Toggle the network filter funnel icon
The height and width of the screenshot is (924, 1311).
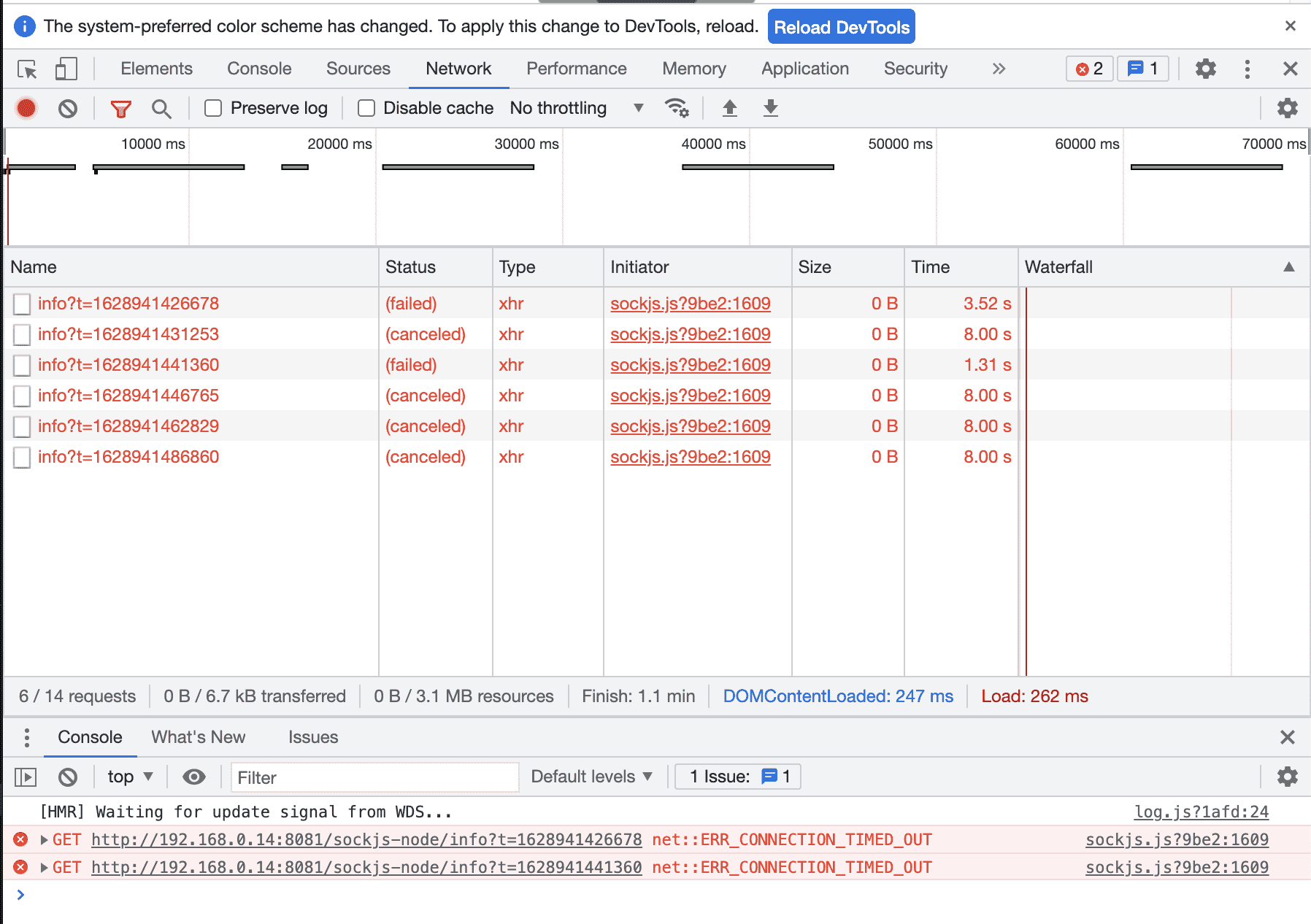click(x=120, y=109)
